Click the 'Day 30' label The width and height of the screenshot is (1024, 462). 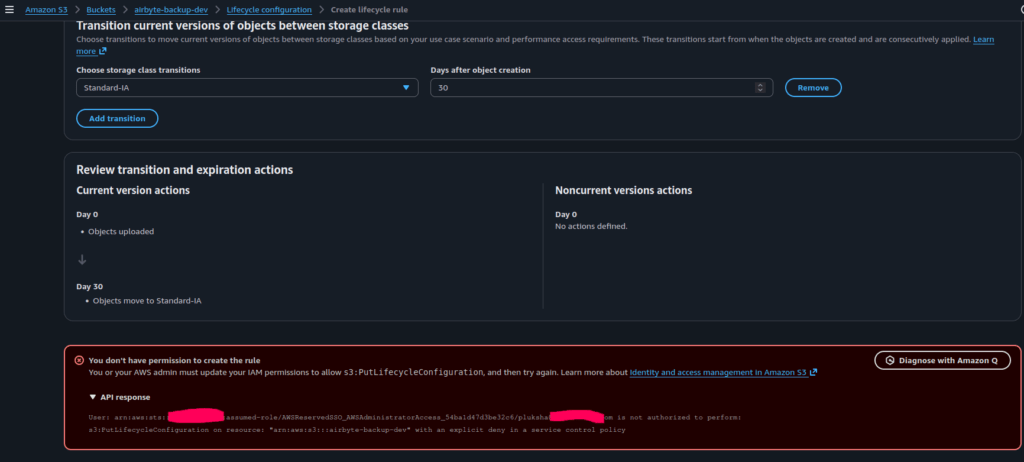(89, 286)
